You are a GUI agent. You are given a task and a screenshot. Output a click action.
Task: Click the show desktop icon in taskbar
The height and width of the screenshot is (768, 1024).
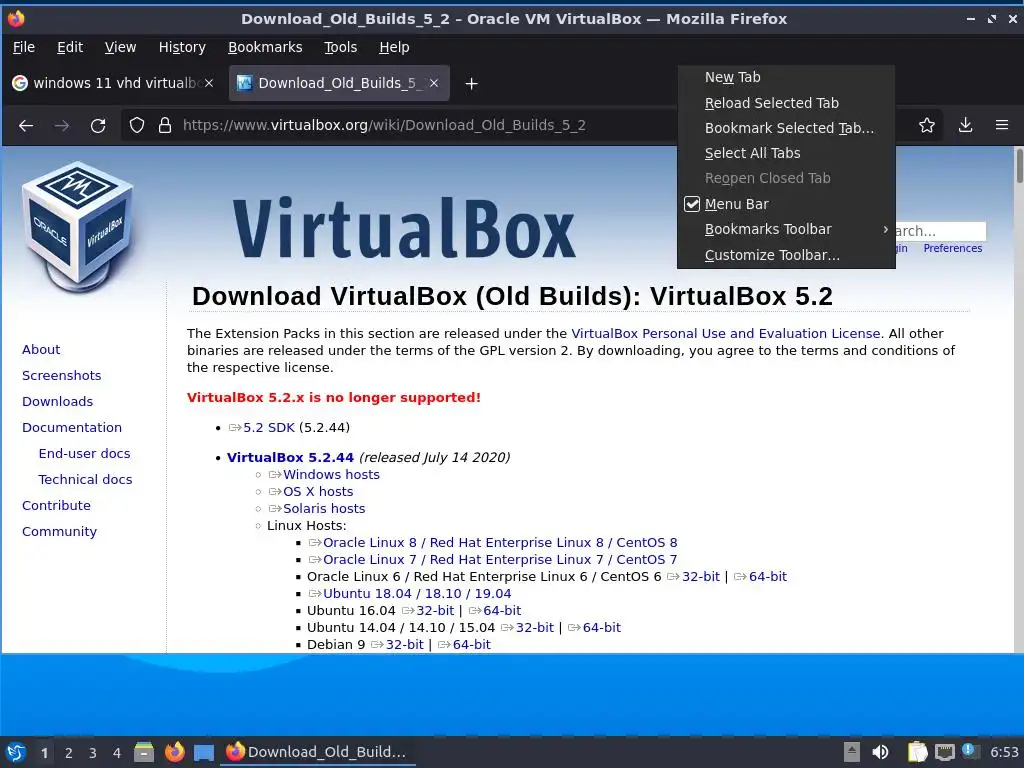pos(204,752)
